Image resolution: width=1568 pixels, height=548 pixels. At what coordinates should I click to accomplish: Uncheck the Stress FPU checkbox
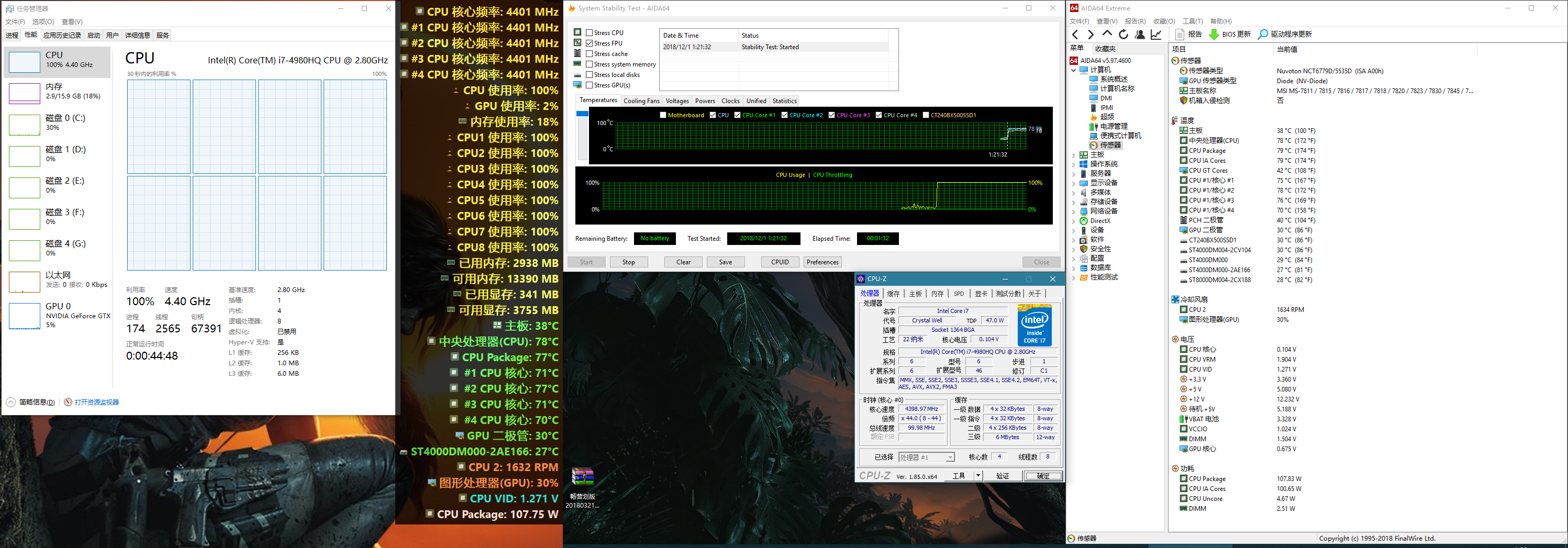[x=589, y=43]
